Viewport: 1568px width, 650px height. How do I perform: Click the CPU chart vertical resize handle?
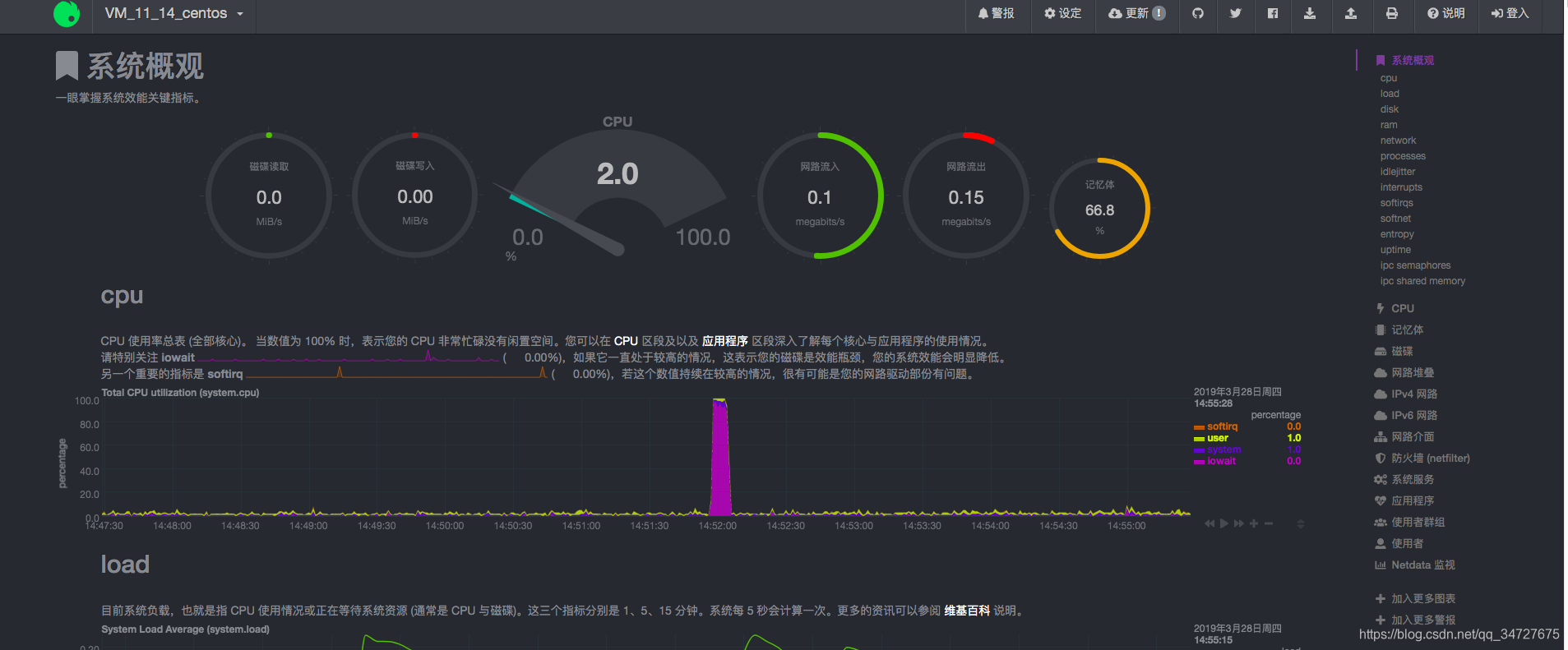point(1301,523)
